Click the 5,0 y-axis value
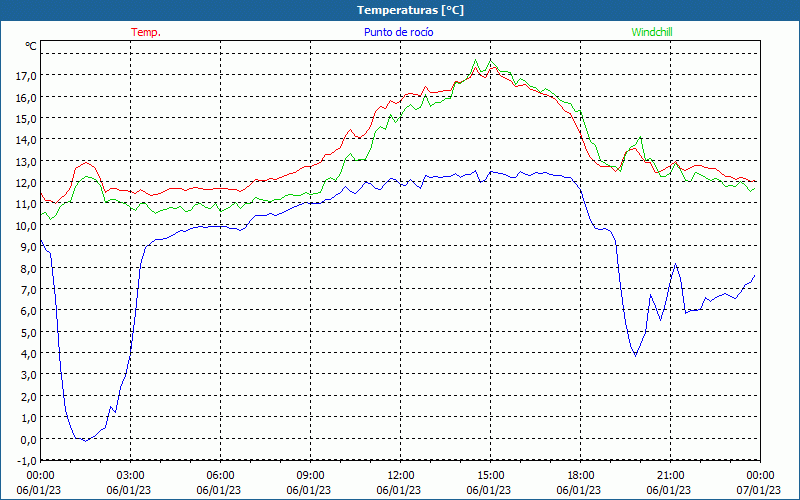 tap(29, 332)
